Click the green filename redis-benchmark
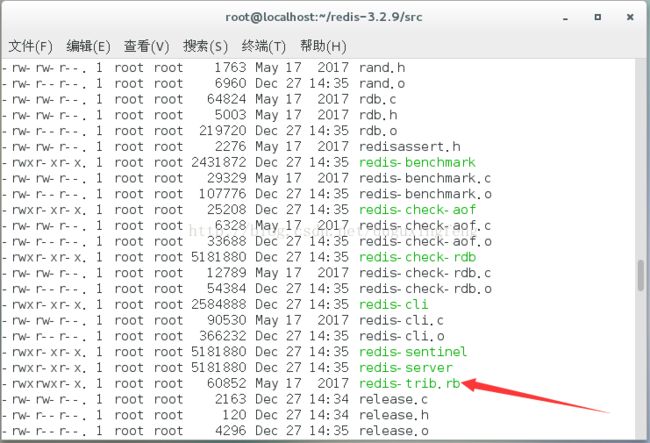This screenshot has width=650, height=443. (417, 162)
